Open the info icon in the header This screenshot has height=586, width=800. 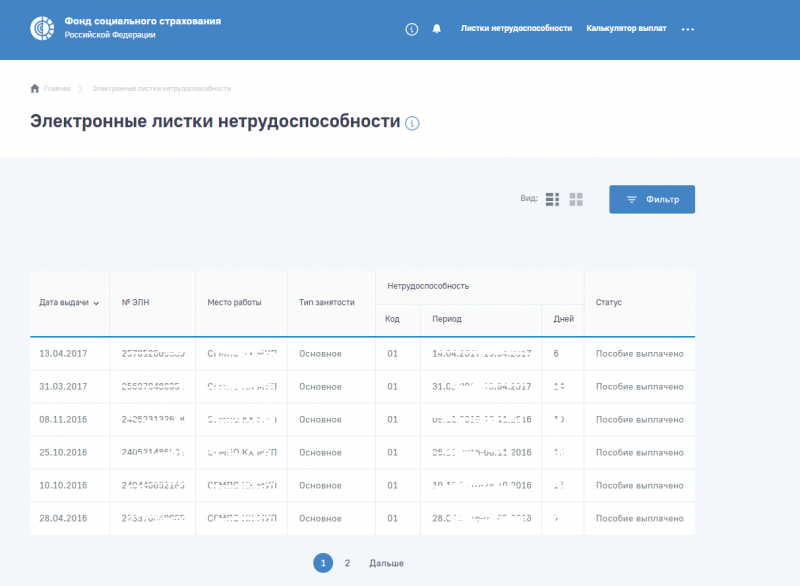pyautogui.click(x=411, y=29)
